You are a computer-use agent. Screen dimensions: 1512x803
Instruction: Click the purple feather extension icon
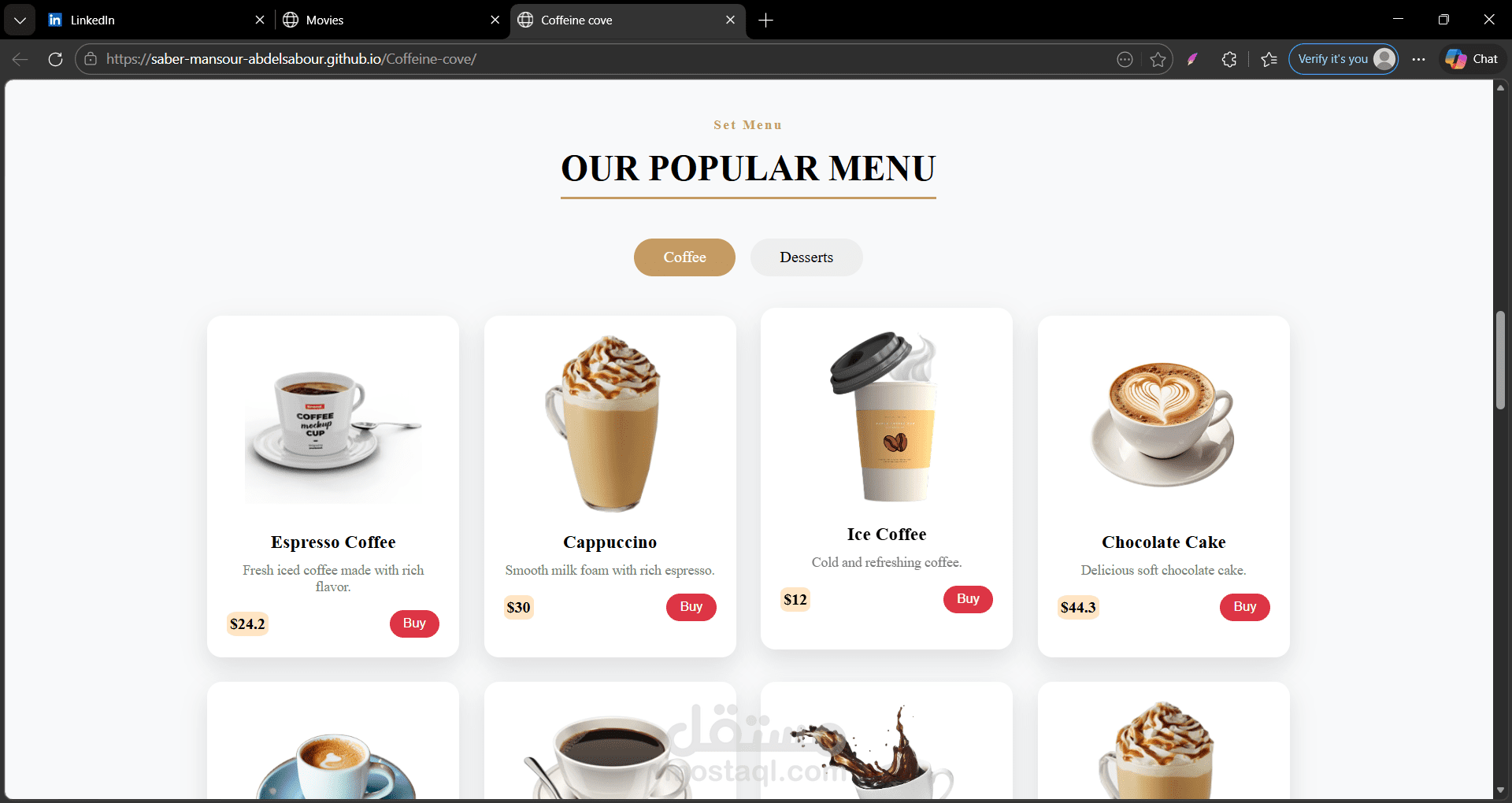pyautogui.click(x=1192, y=59)
